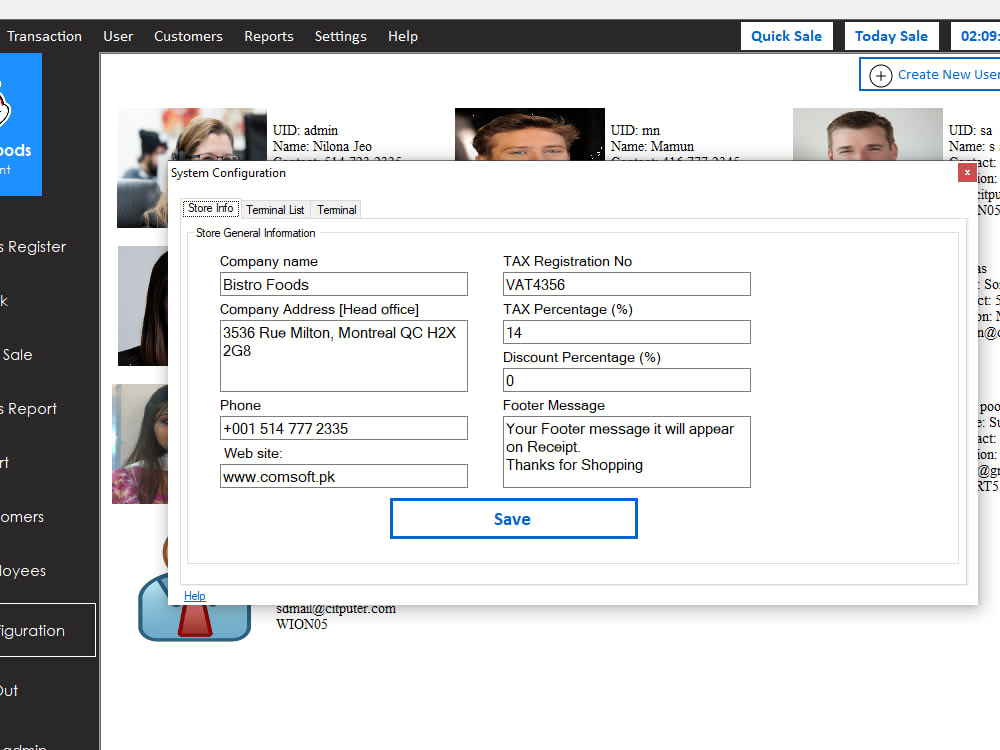The width and height of the screenshot is (1000, 750).
Task: Click the Company name input field
Action: [x=343, y=284]
